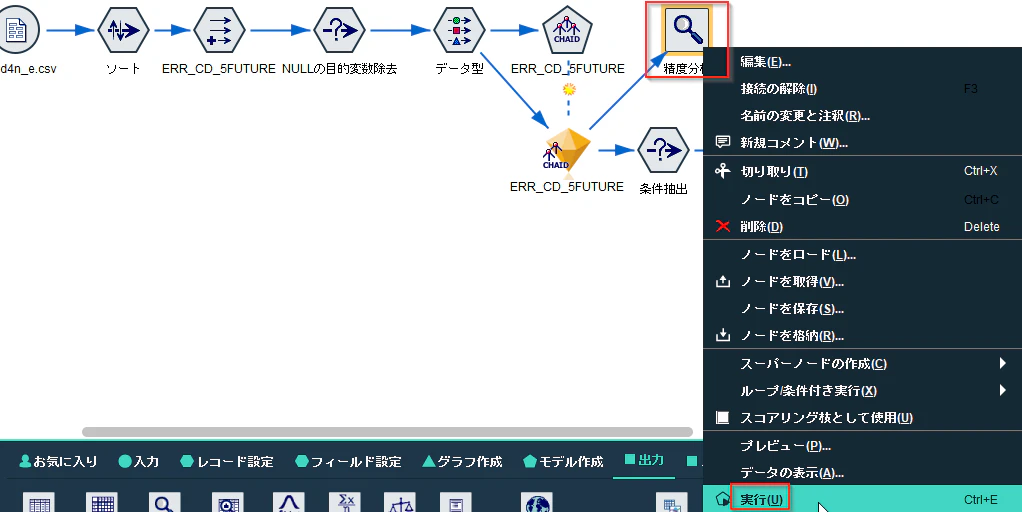Viewport: 1022px width, 512px height.
Task: Choose 接続の解除(I) from context menu
Action: [x=862, y=89]
